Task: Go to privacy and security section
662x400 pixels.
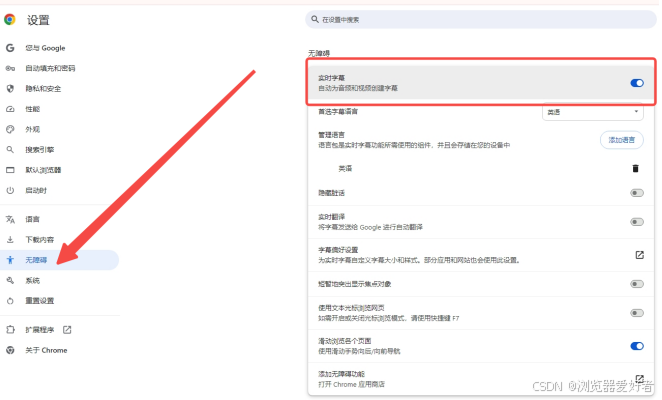Action: [43, 89]
